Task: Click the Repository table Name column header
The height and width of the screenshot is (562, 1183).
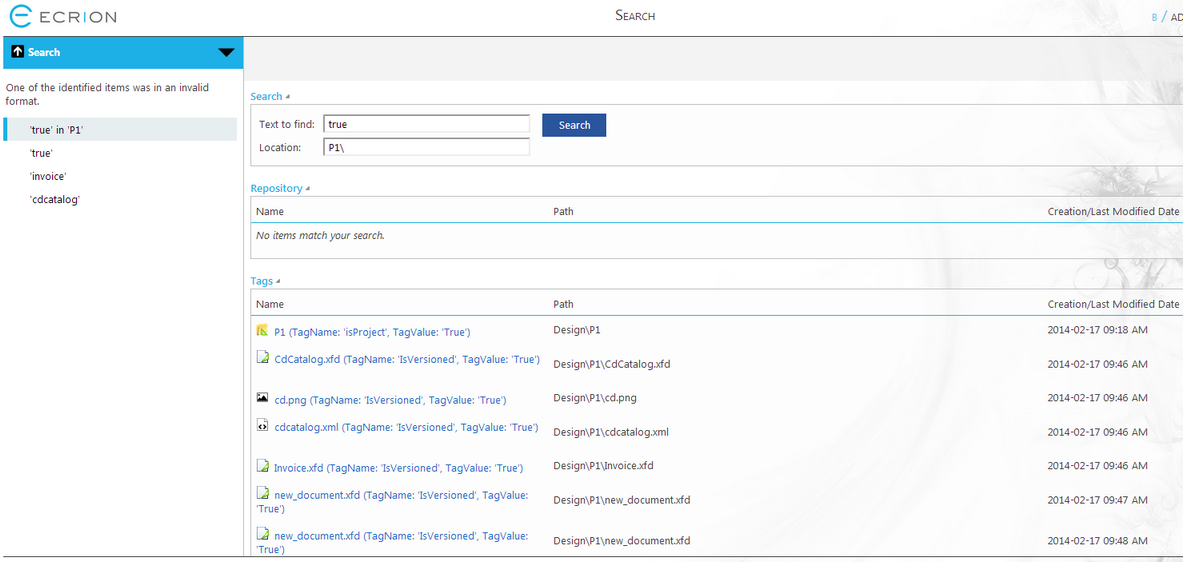Action: tap(269, 211)
